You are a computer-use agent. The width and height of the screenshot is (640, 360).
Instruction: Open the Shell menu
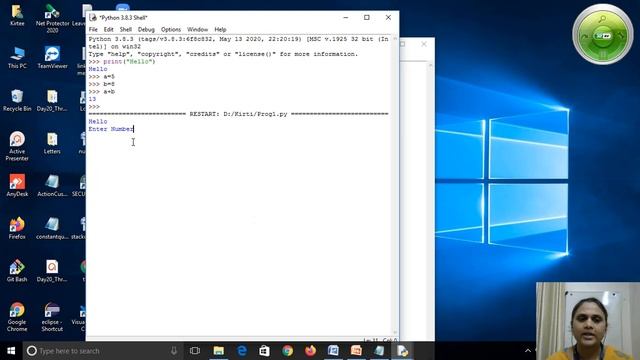[x=125, y=29]
